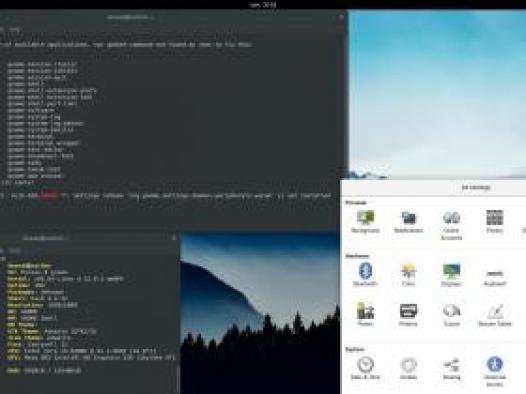Open Date & Time settings
This screenshot has width=526, height=394.
click(x=365, y=368)
